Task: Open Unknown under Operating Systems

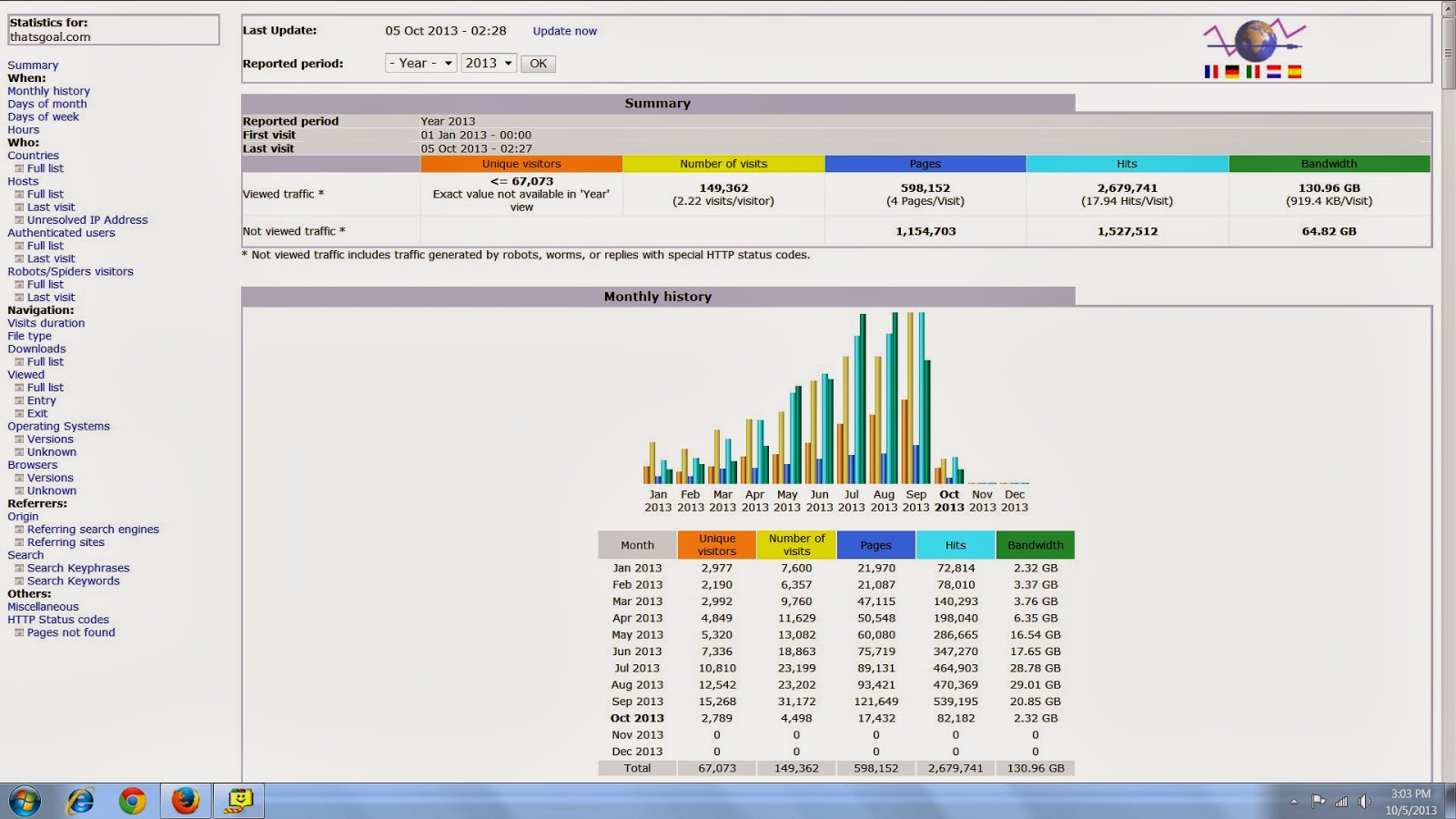Action: pos(52,452)
